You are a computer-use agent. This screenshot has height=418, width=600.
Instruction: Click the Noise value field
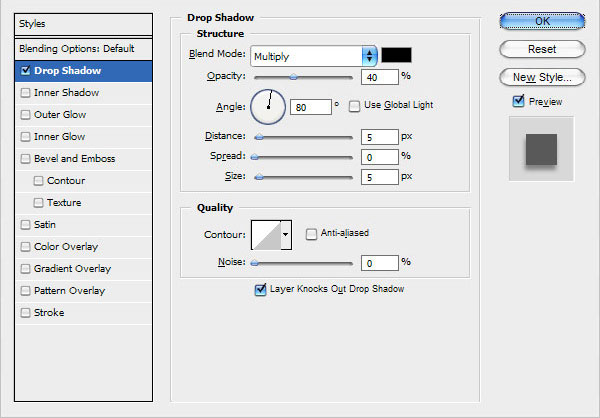point(380,263)
